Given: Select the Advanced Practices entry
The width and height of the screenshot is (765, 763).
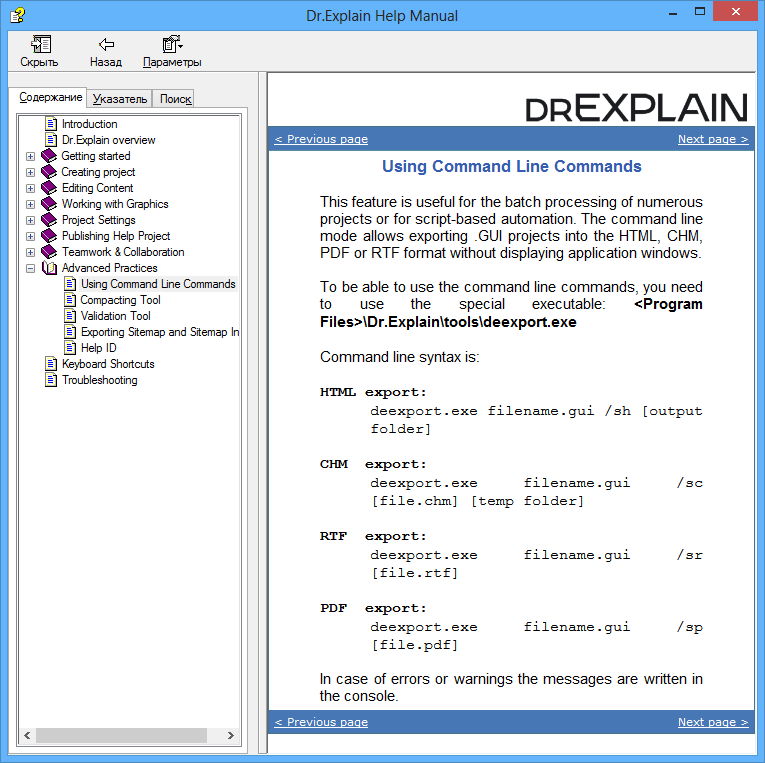Looking at the screenshot, I should click(x=110, y=268).
